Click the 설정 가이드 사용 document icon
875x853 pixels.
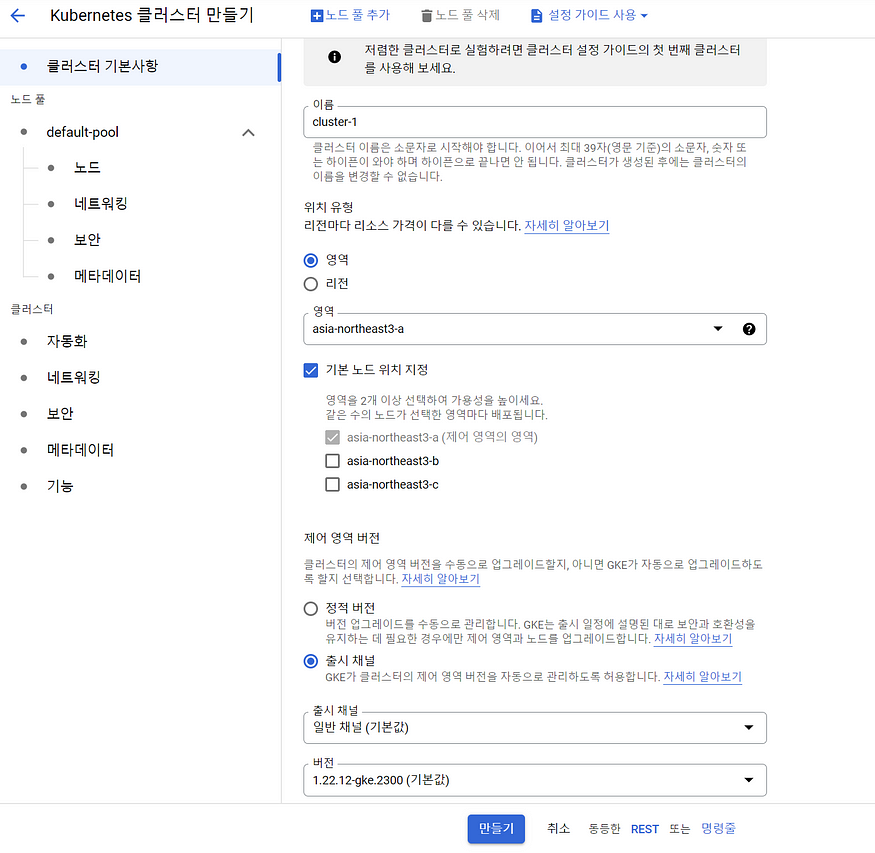(x=536, y=16)
